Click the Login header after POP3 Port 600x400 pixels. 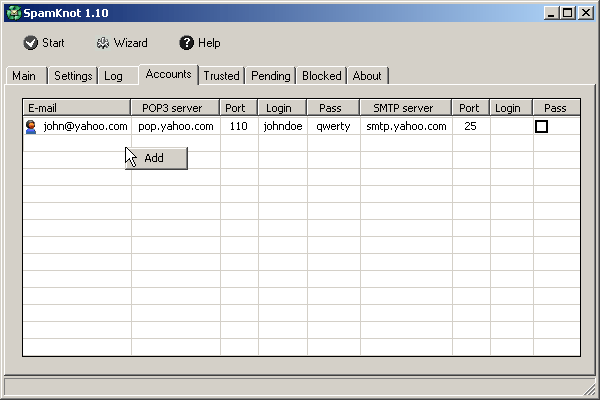coord(282,108)
